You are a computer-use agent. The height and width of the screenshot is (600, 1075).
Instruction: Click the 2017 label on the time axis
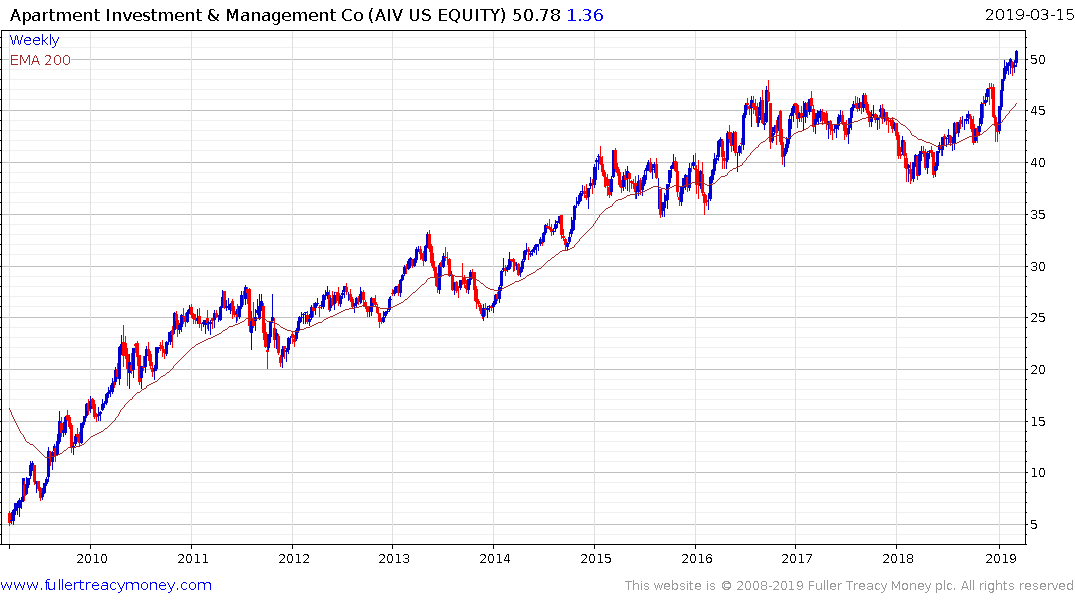pos(797,558)
